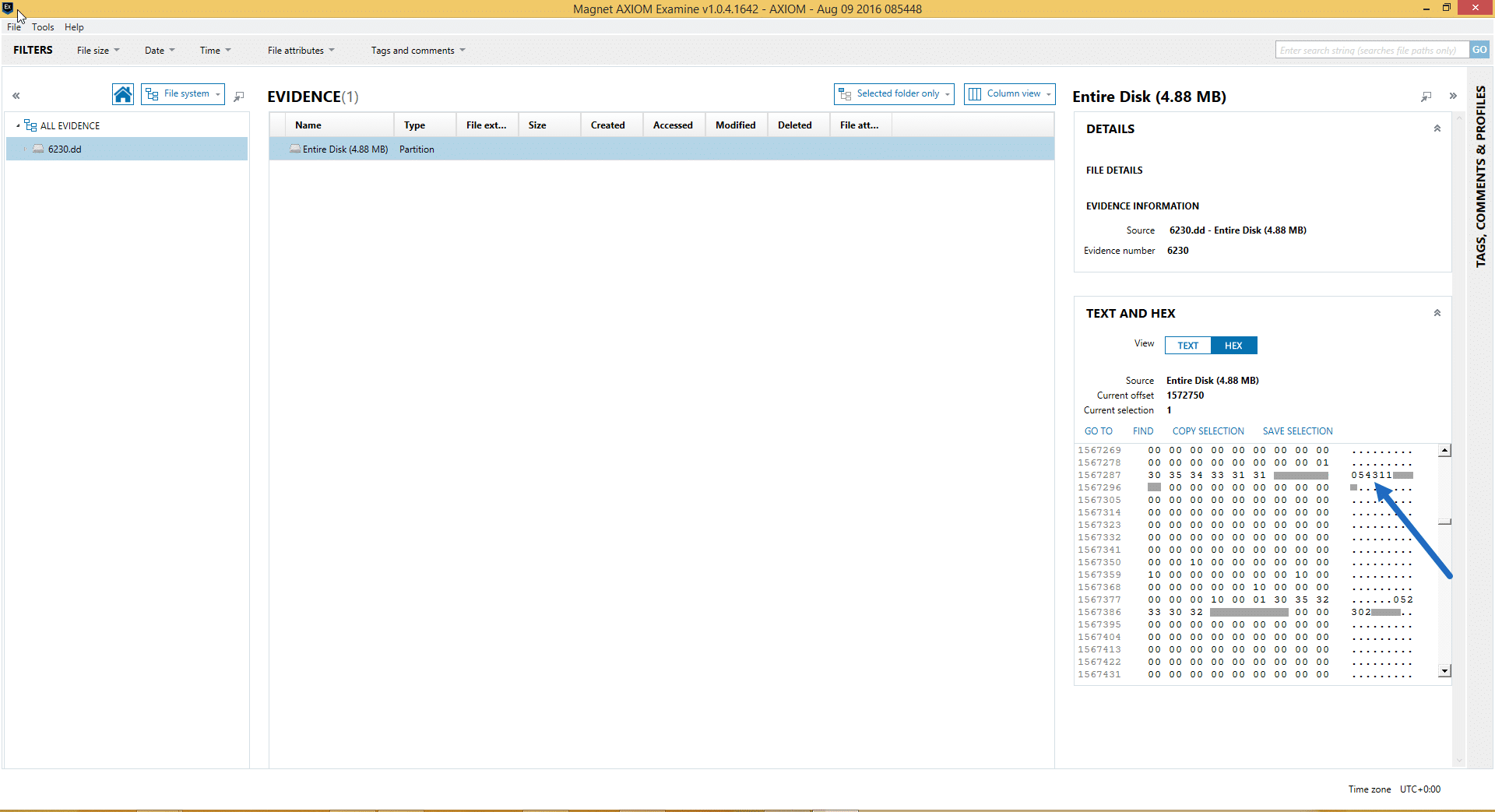
Task: Sort by the Name column header
Action: click(339, 125)
